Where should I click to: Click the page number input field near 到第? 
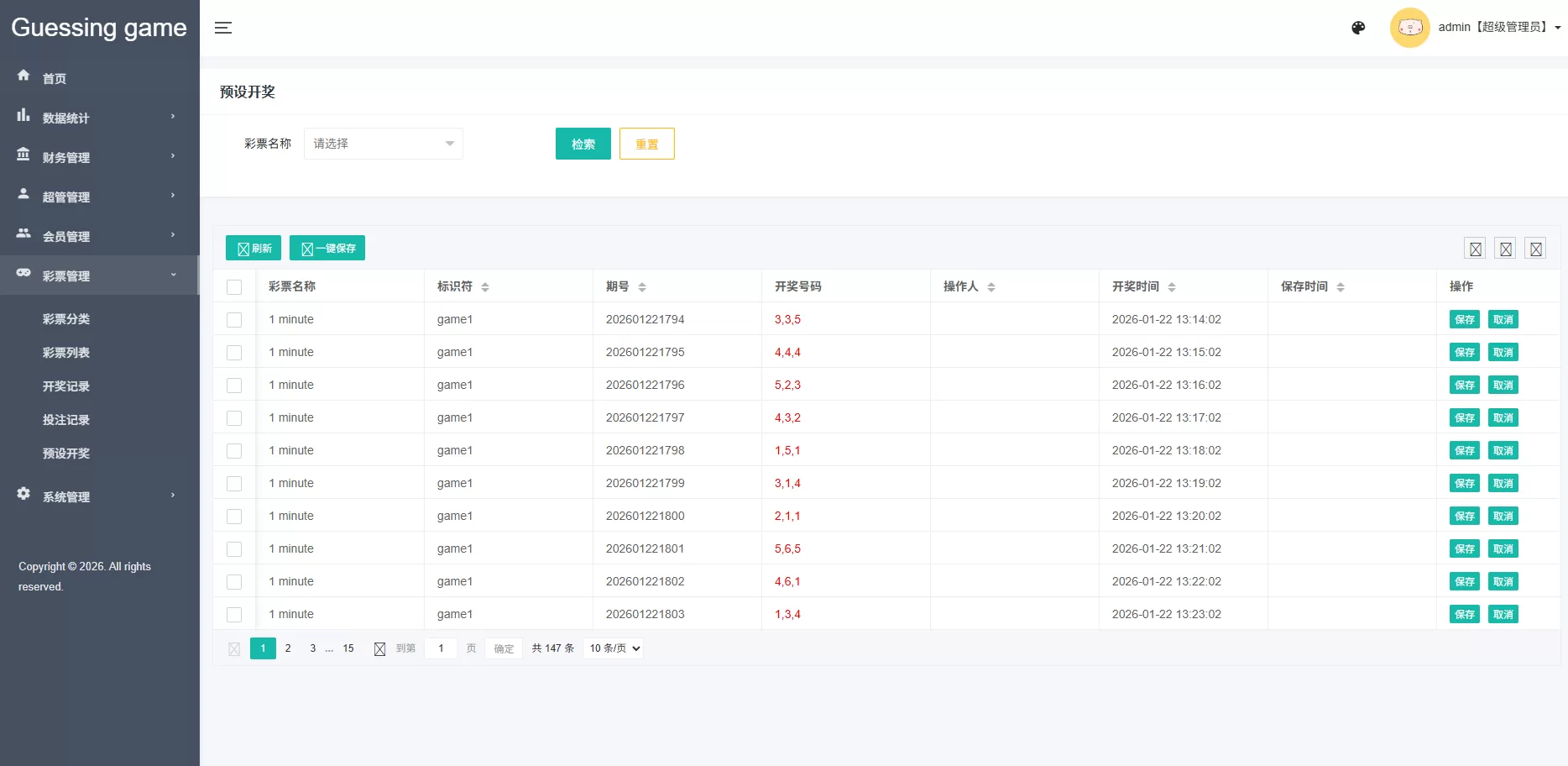(441, 648)
